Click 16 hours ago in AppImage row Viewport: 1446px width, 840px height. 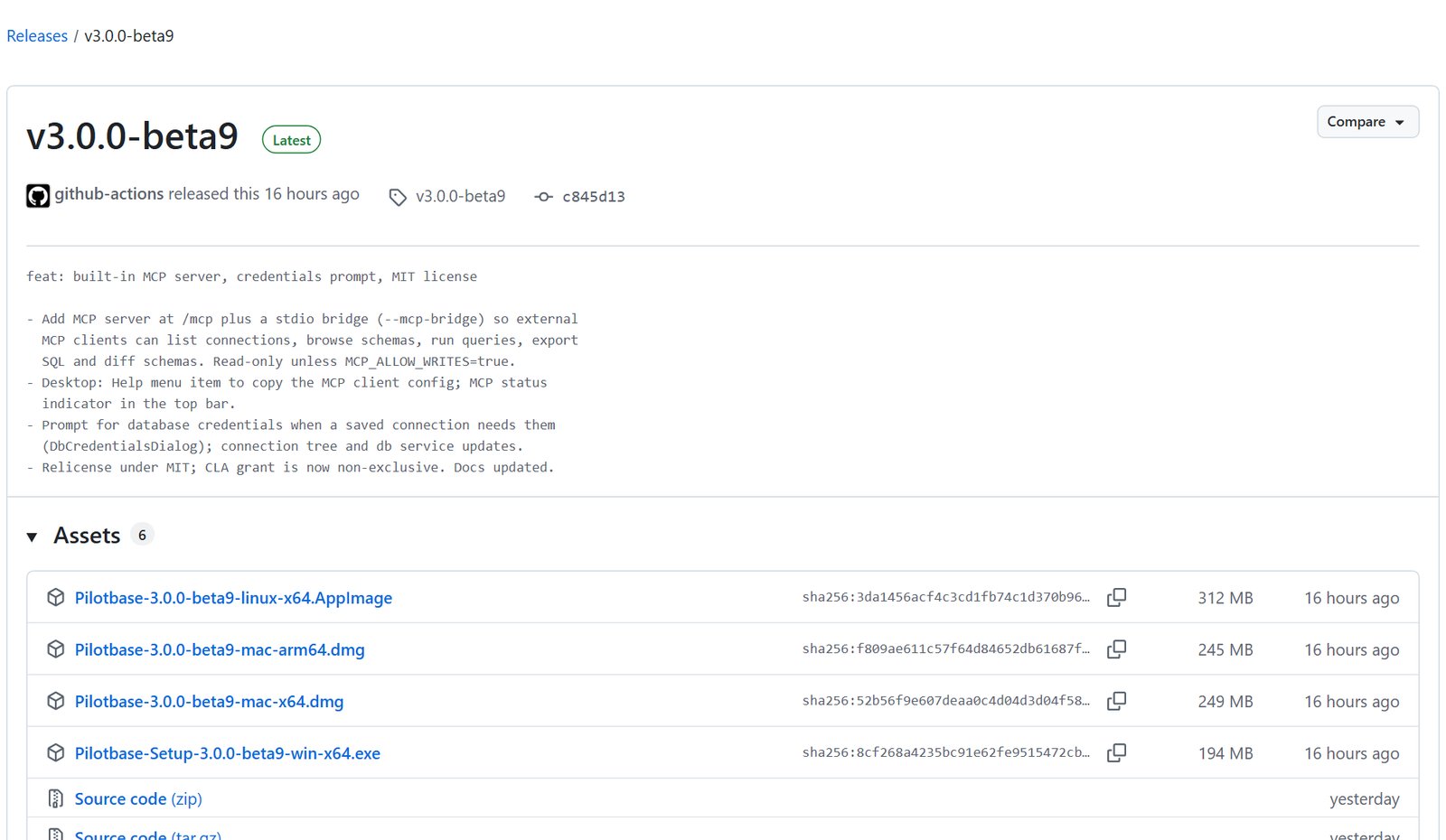coord(1352,598)
